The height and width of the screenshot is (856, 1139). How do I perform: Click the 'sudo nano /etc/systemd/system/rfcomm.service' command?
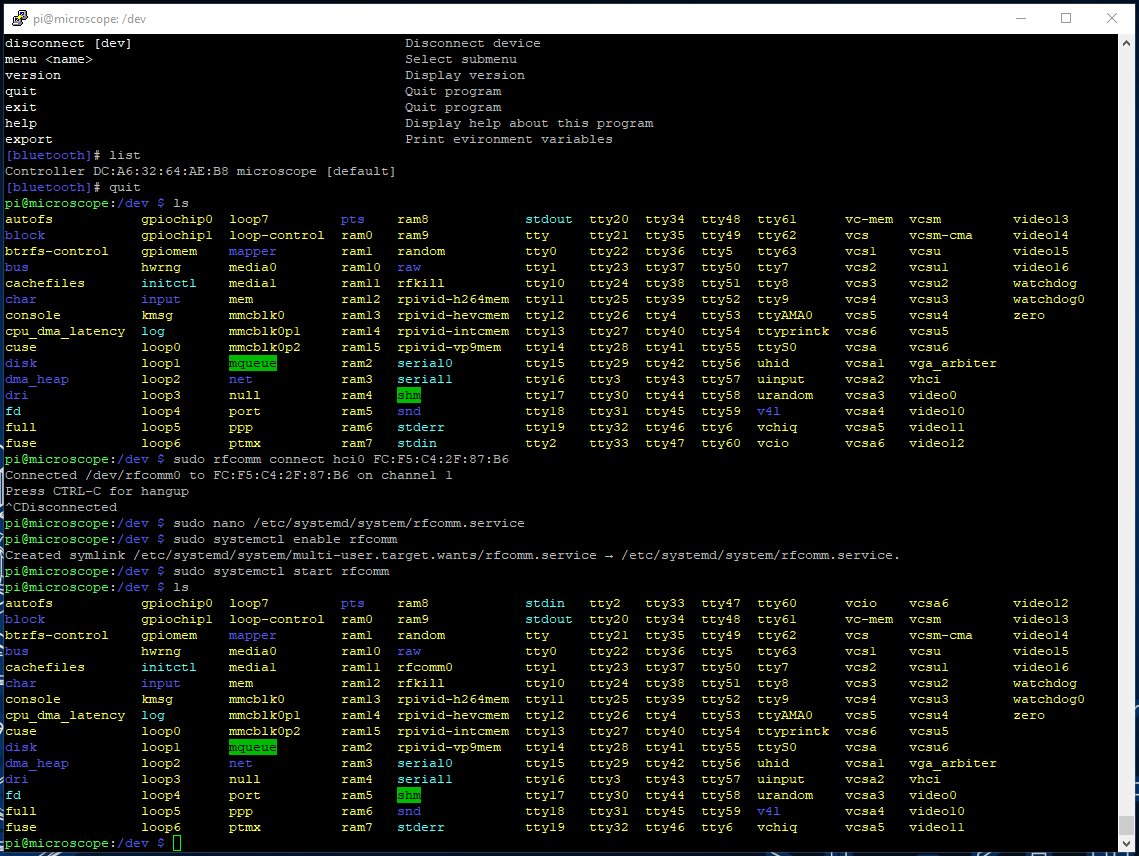[349, 523]
